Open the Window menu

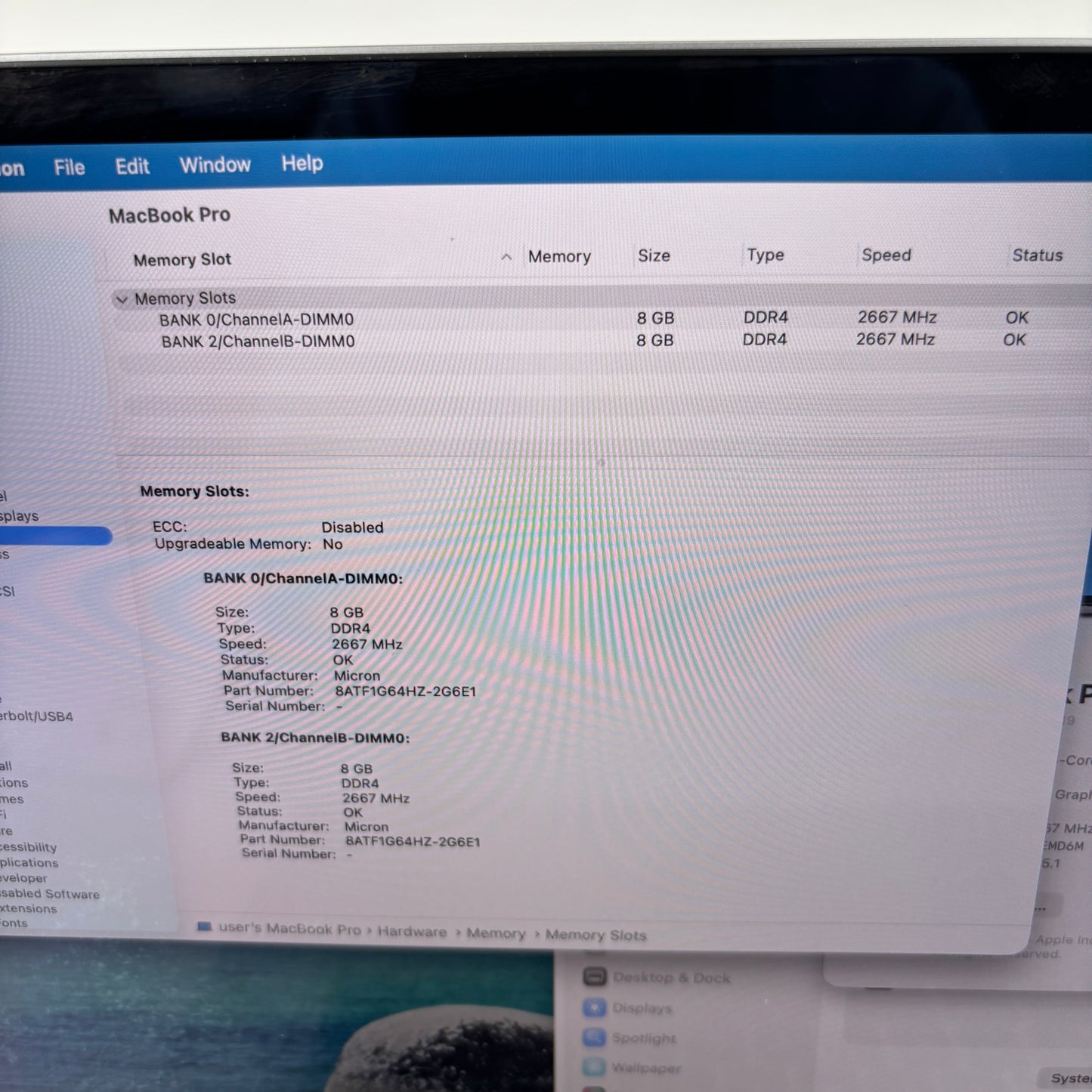215,165
